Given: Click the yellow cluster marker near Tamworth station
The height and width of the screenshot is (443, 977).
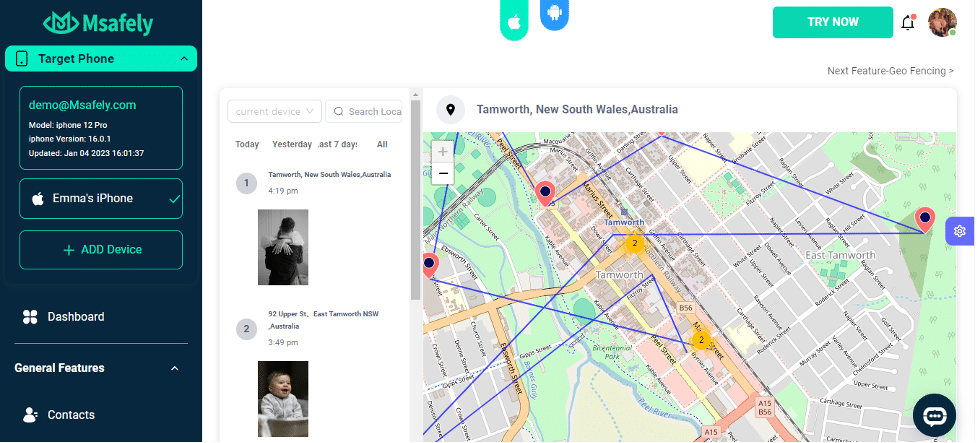Looking at the screenshot, I should (x=634, y=243).
